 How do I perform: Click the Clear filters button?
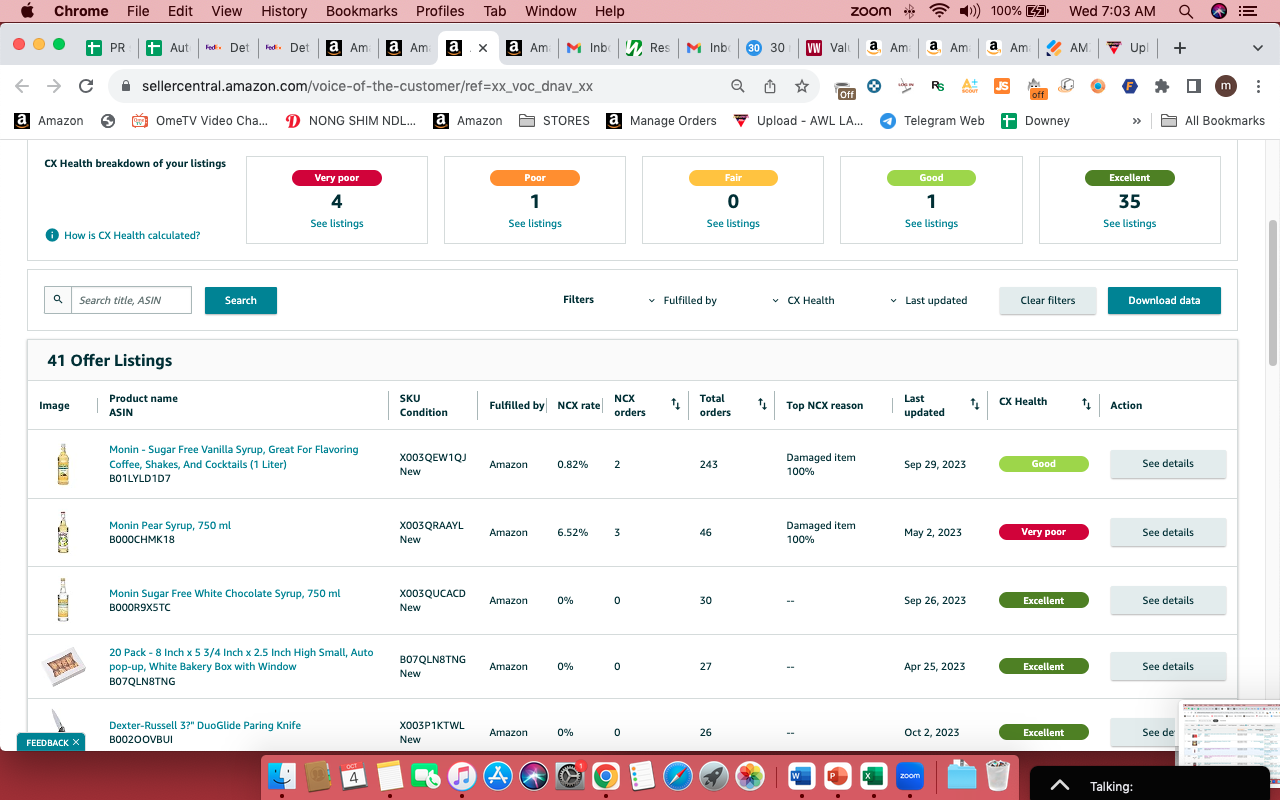(1048, 300)
